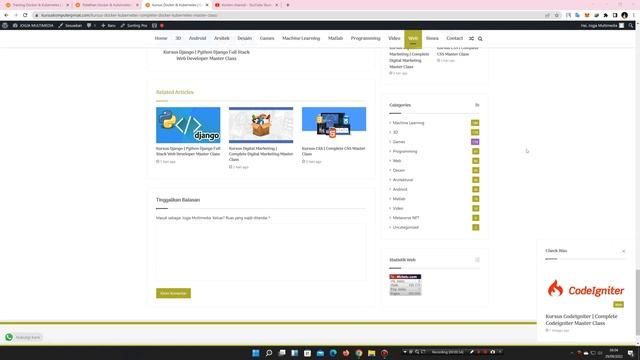Open the Uncategorized category link
The image size is (640, 360).
pyautogui.click(x=405, y=227)
